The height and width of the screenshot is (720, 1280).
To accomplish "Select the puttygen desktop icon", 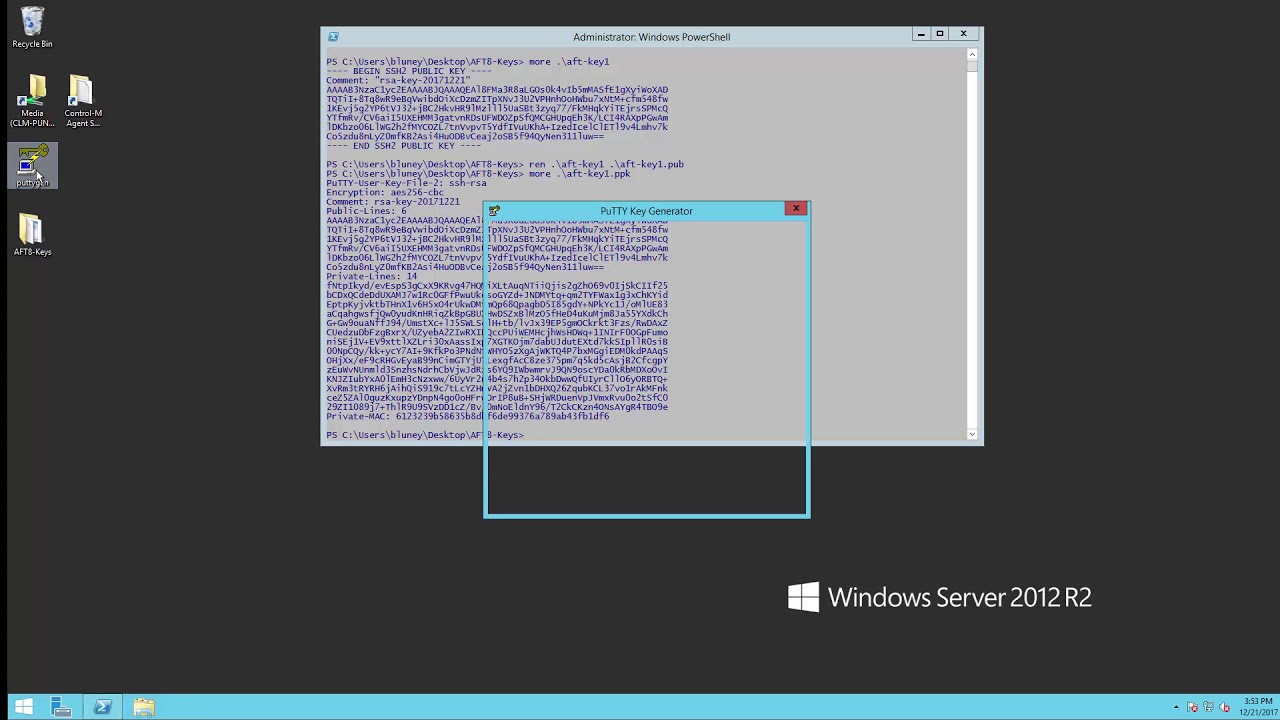I will 32,166.
